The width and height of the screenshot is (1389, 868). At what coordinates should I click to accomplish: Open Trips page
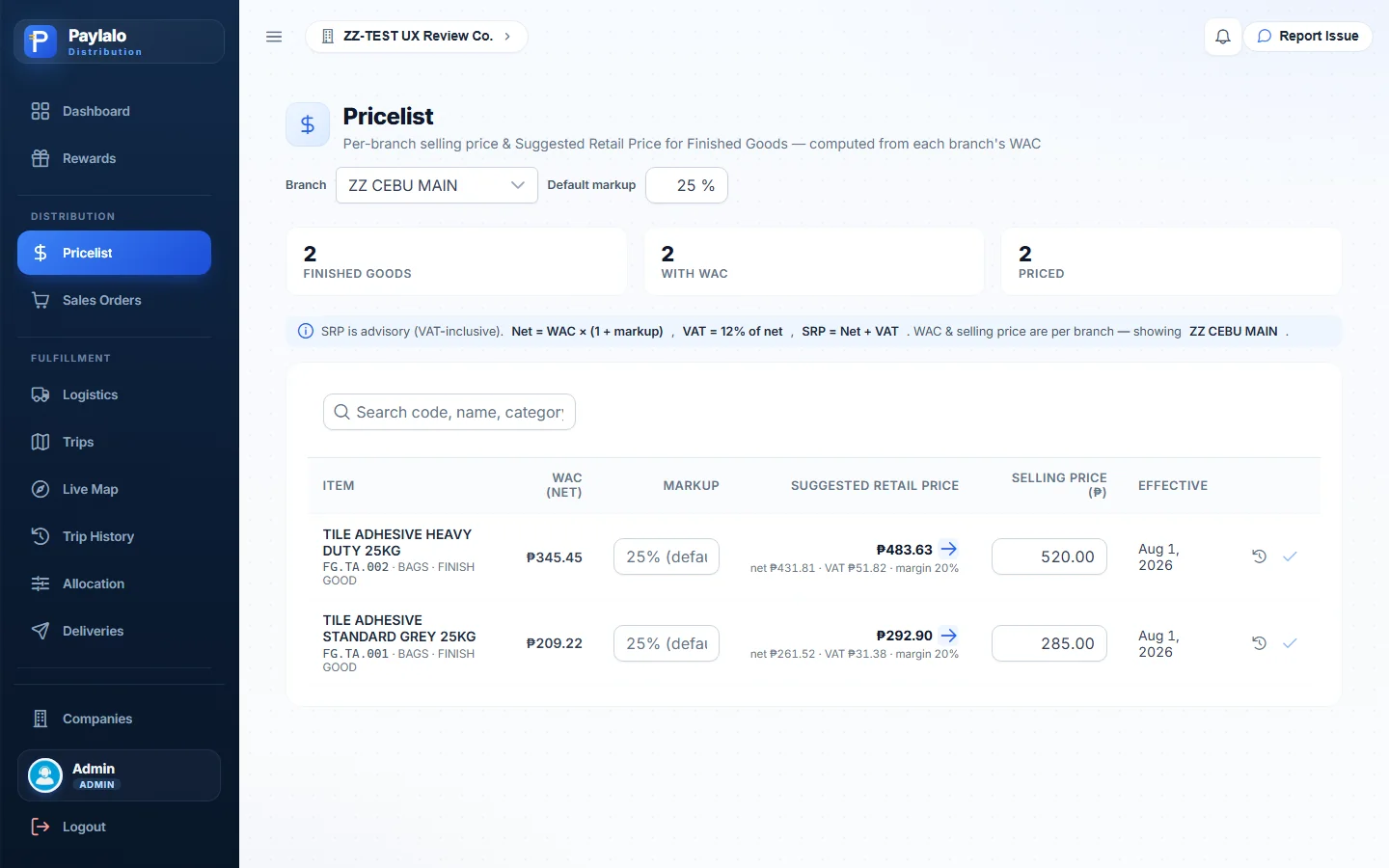pos(114,442)
